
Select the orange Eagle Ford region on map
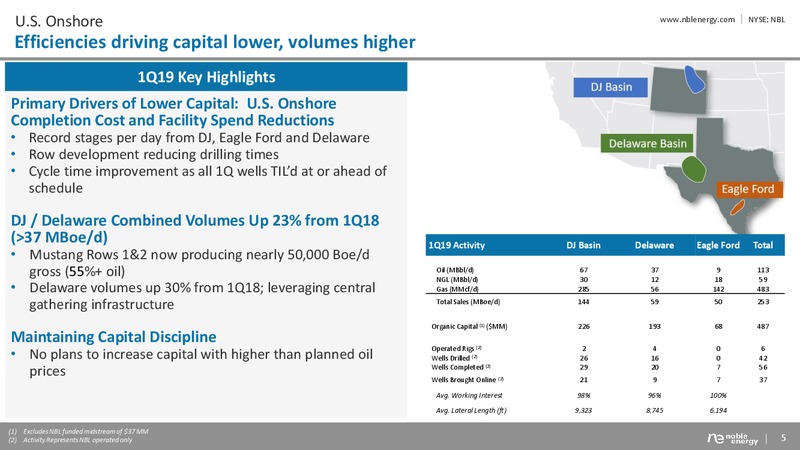[736, 207]
